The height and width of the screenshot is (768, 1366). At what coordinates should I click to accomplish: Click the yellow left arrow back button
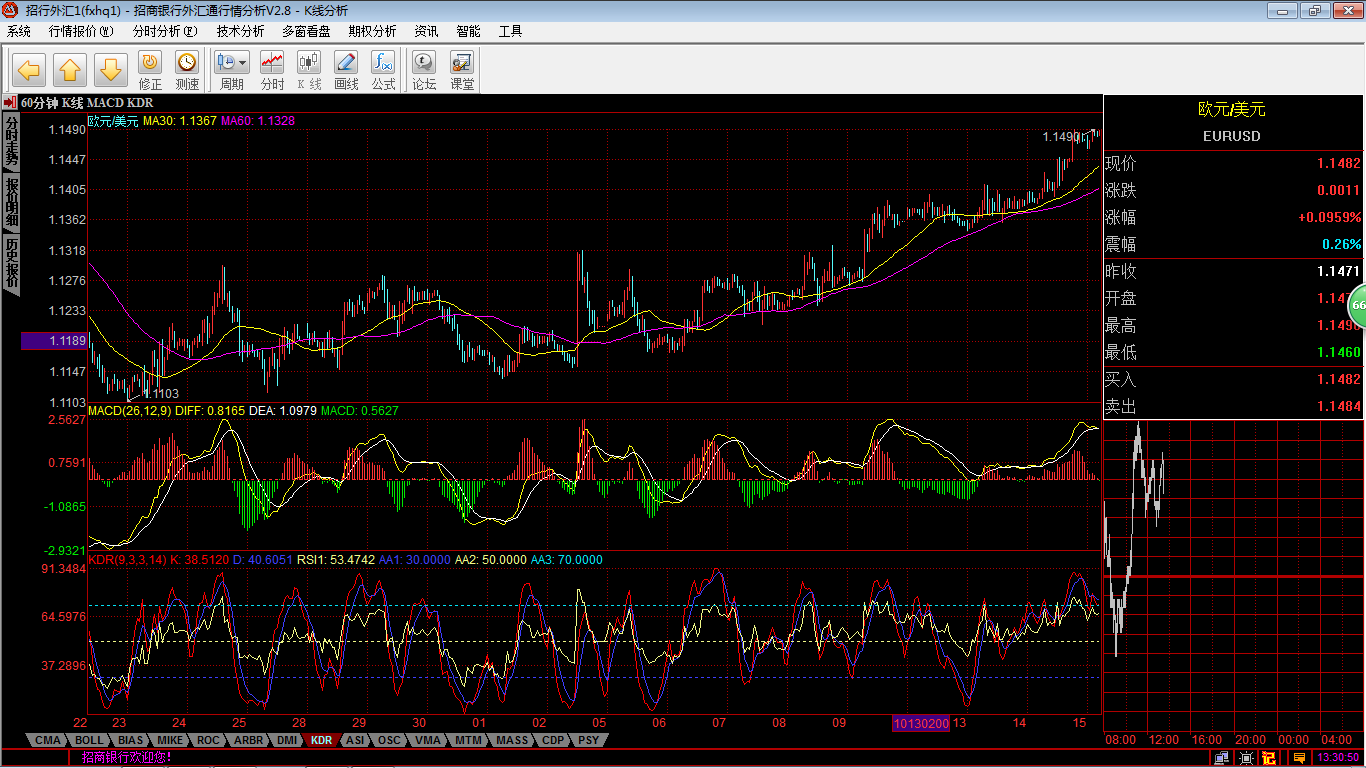29,70
